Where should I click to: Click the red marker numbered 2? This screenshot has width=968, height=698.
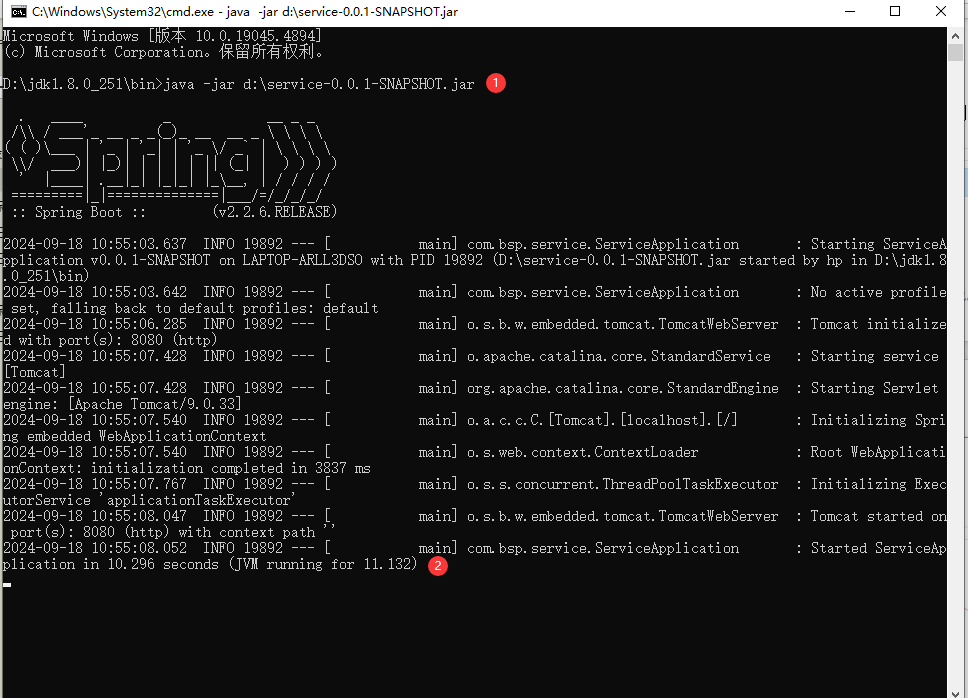[437, 565]
